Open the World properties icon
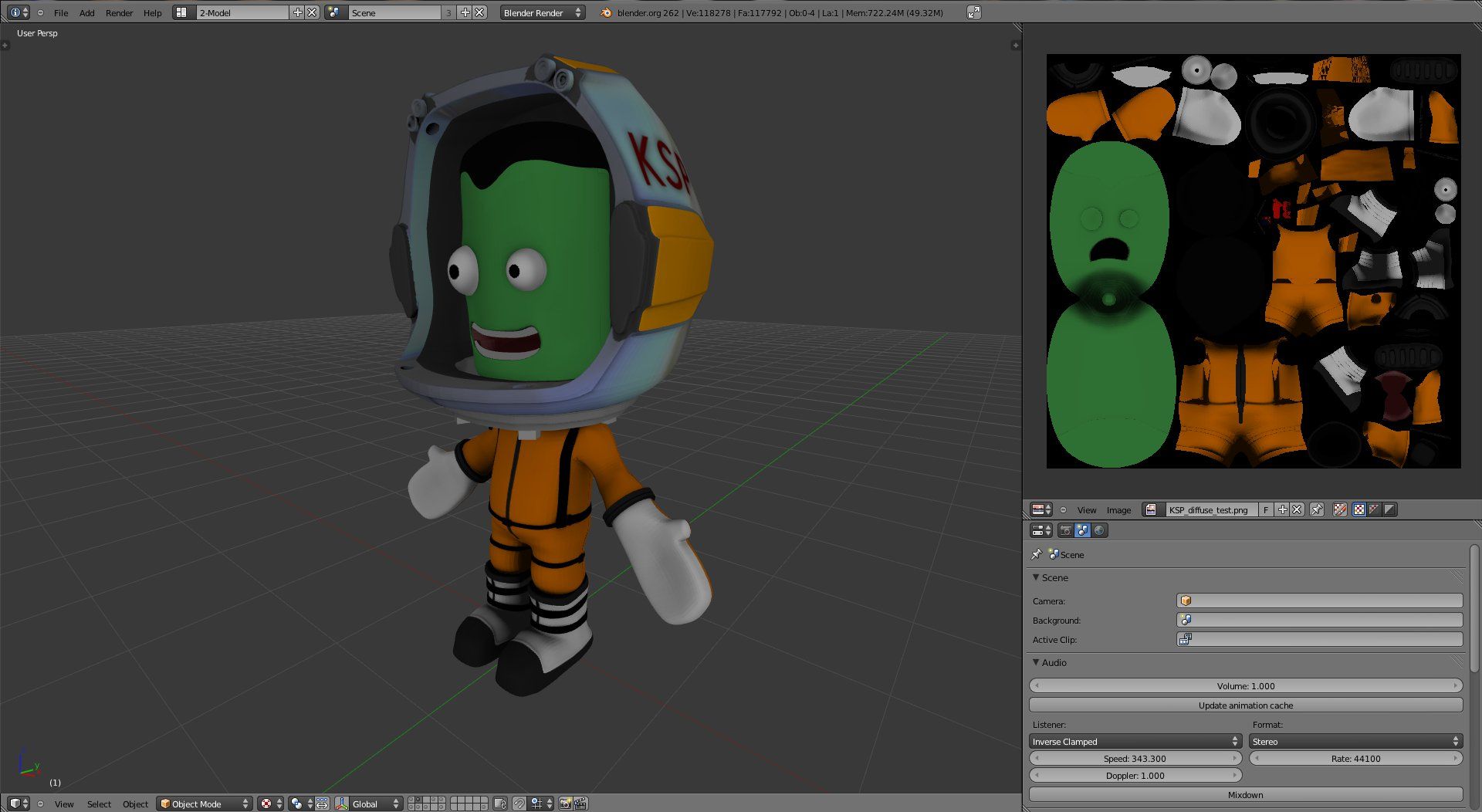 pyautogui.click(x=1098, y=530)
